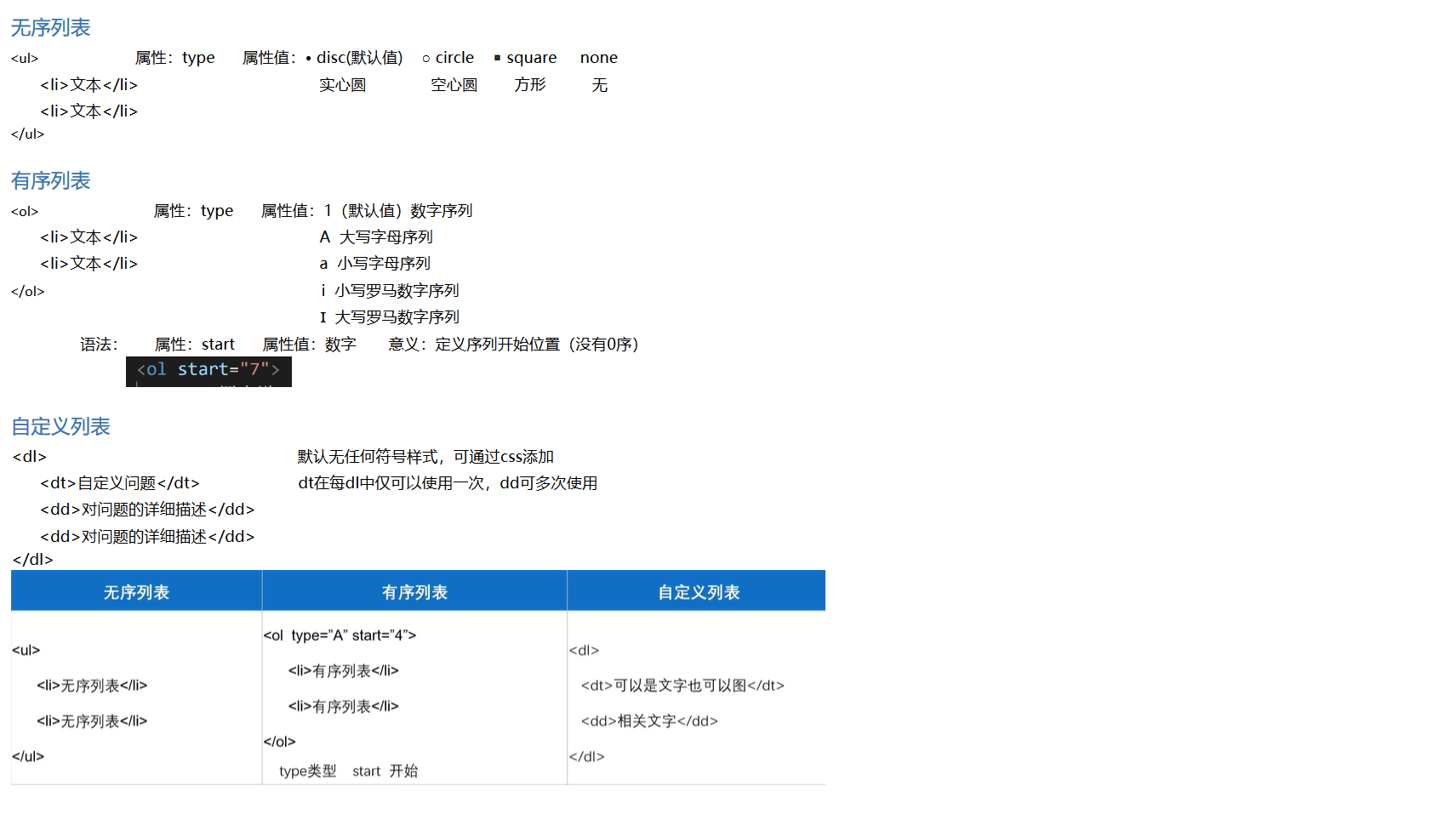Click the 有序列表 section heading
The width and height of the screenshot is (1456, 815).
click(x=50, y=180)
